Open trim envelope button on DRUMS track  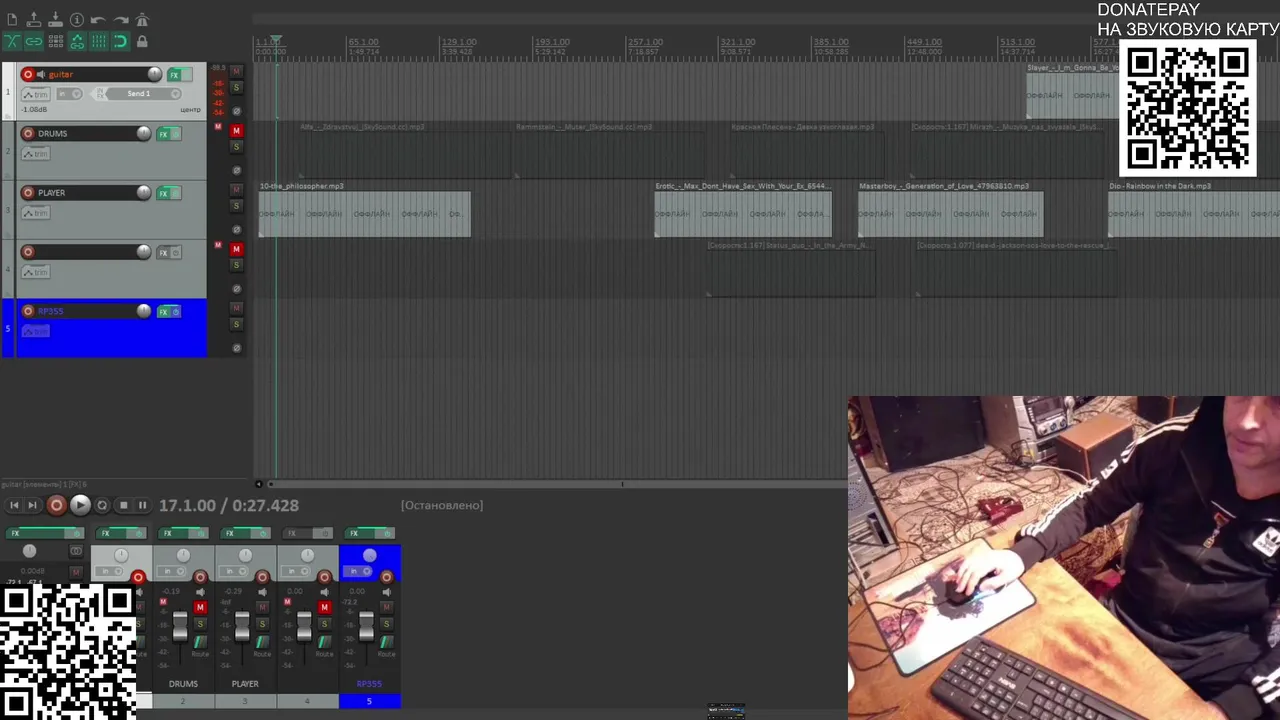pyautogui.click(x=35, y=153)
